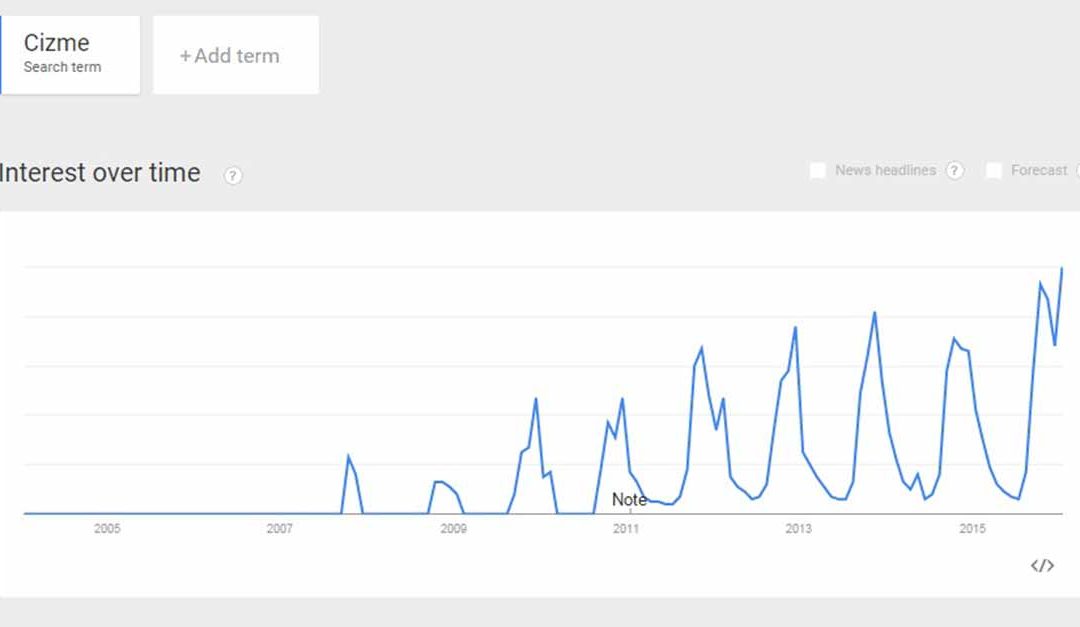Click the blue color bar on Cizme card

(x=2, y=55)
